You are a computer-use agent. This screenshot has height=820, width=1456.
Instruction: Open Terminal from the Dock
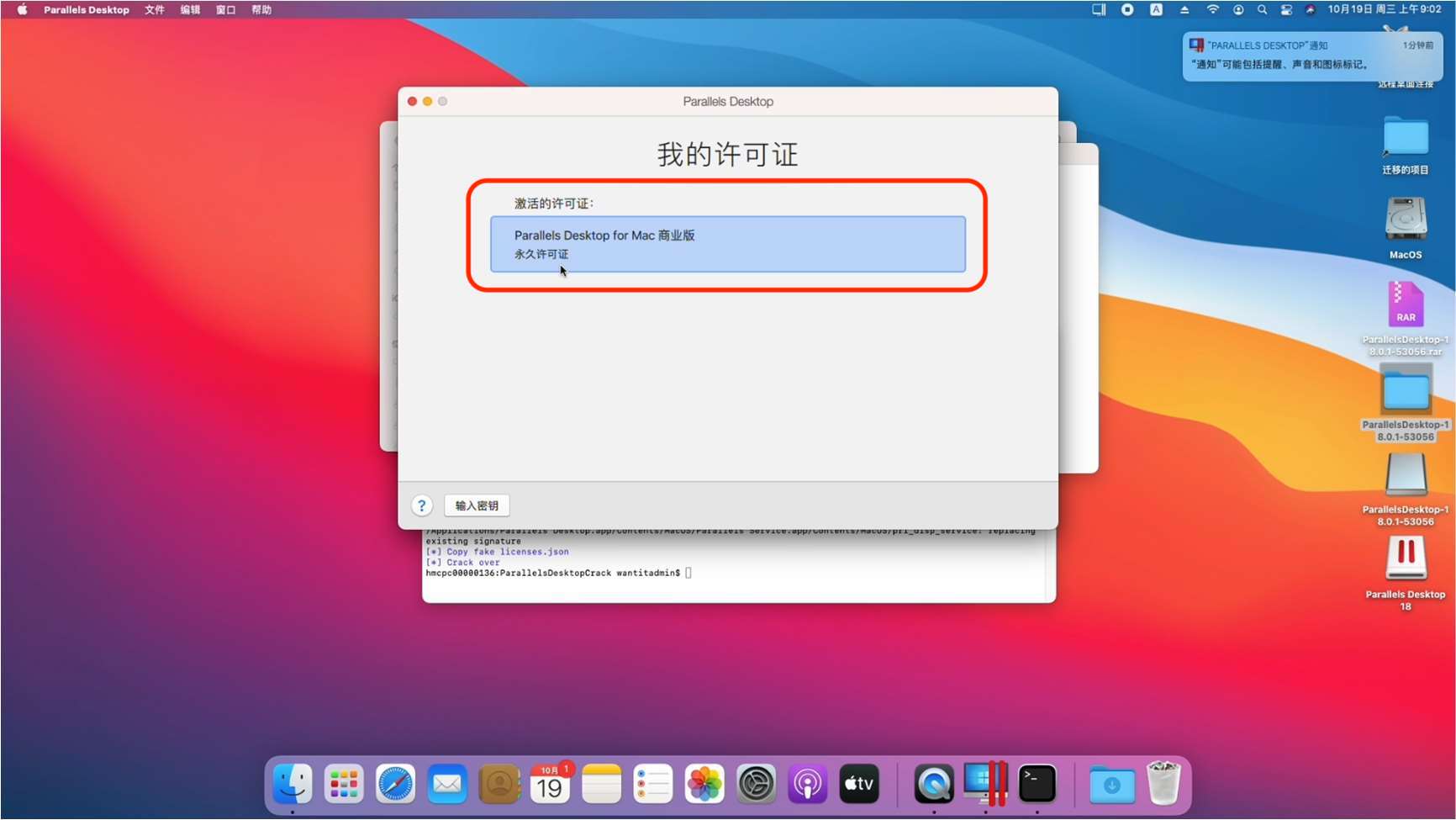[1037, 784]
